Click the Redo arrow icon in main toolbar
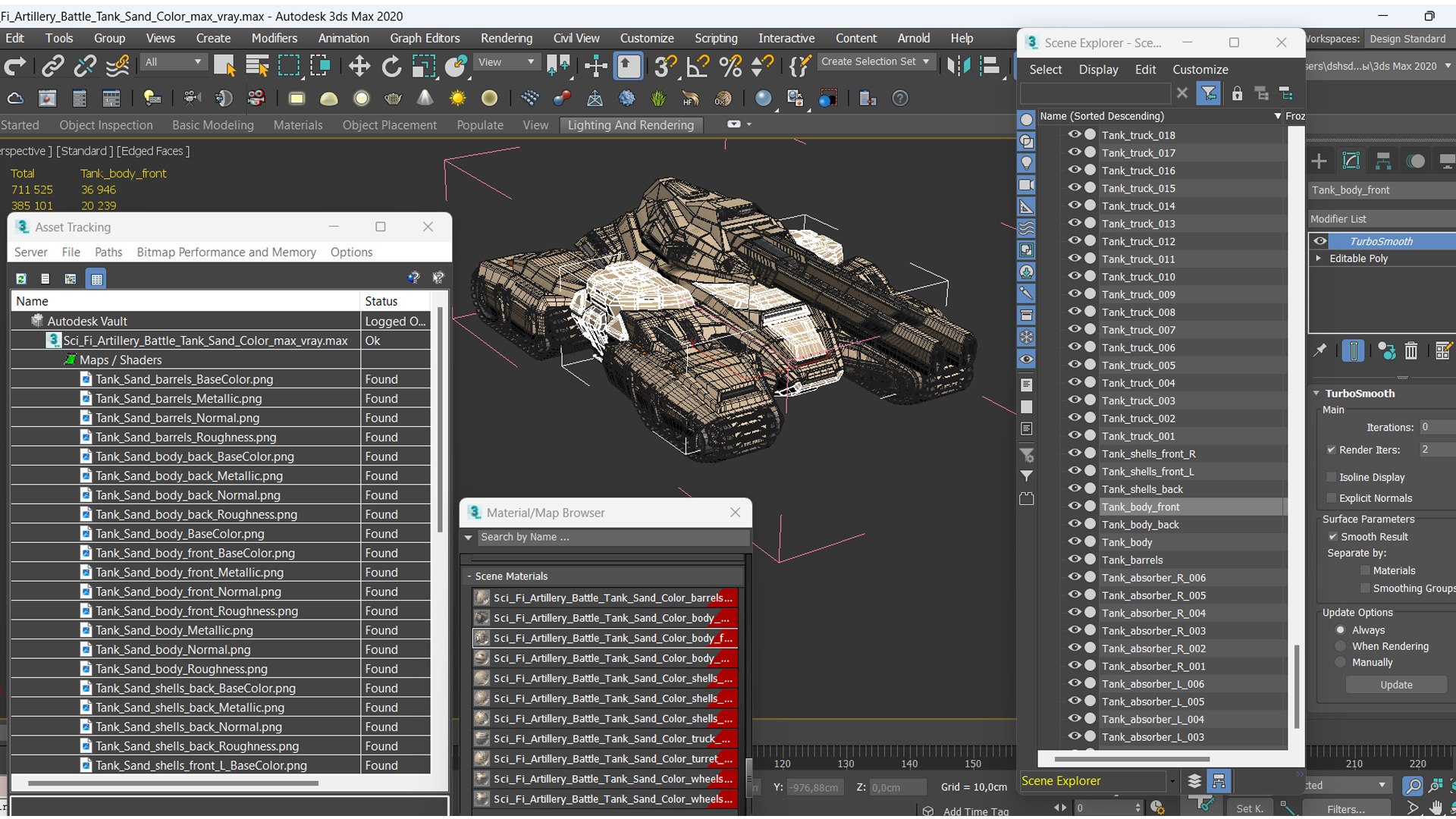The height and width of the screenshot is (819, 1456). (15, 67)
